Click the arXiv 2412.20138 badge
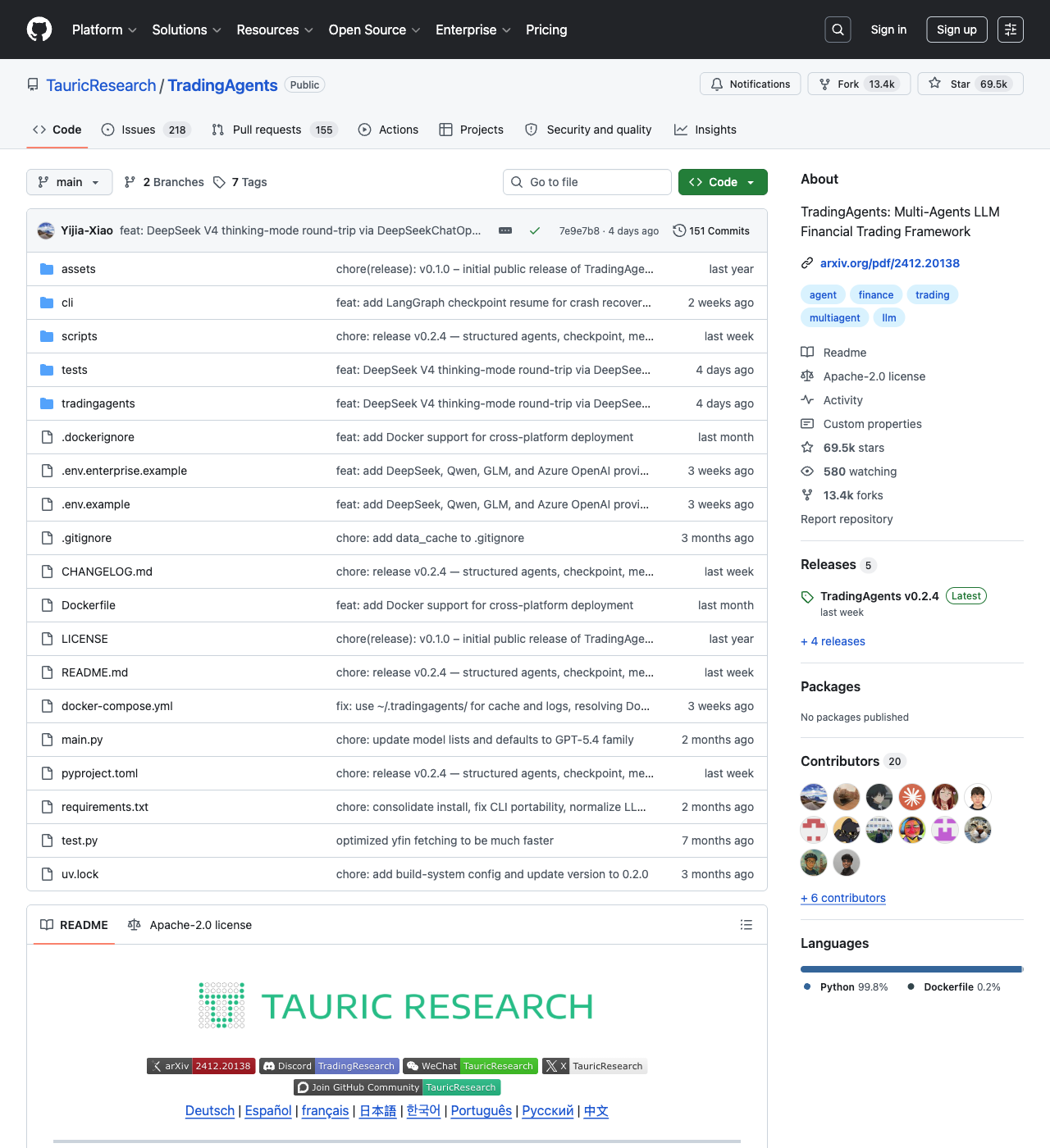This screenshot has height=1148, width=1050. (x=201, y=1066)
